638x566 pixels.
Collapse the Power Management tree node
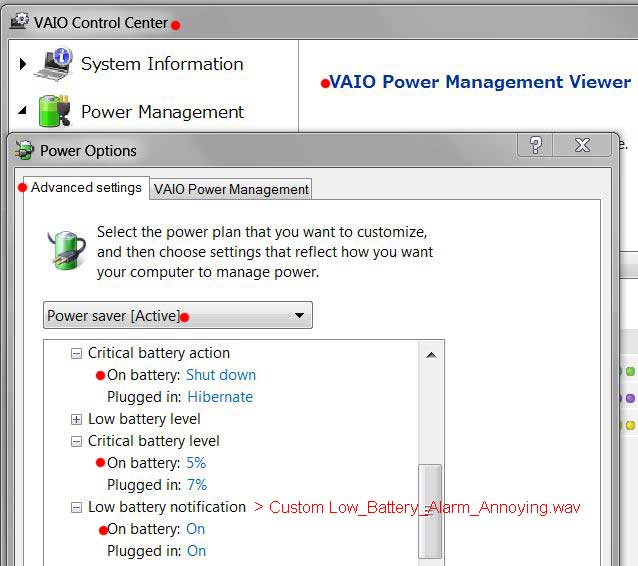(x=22, y=111)
